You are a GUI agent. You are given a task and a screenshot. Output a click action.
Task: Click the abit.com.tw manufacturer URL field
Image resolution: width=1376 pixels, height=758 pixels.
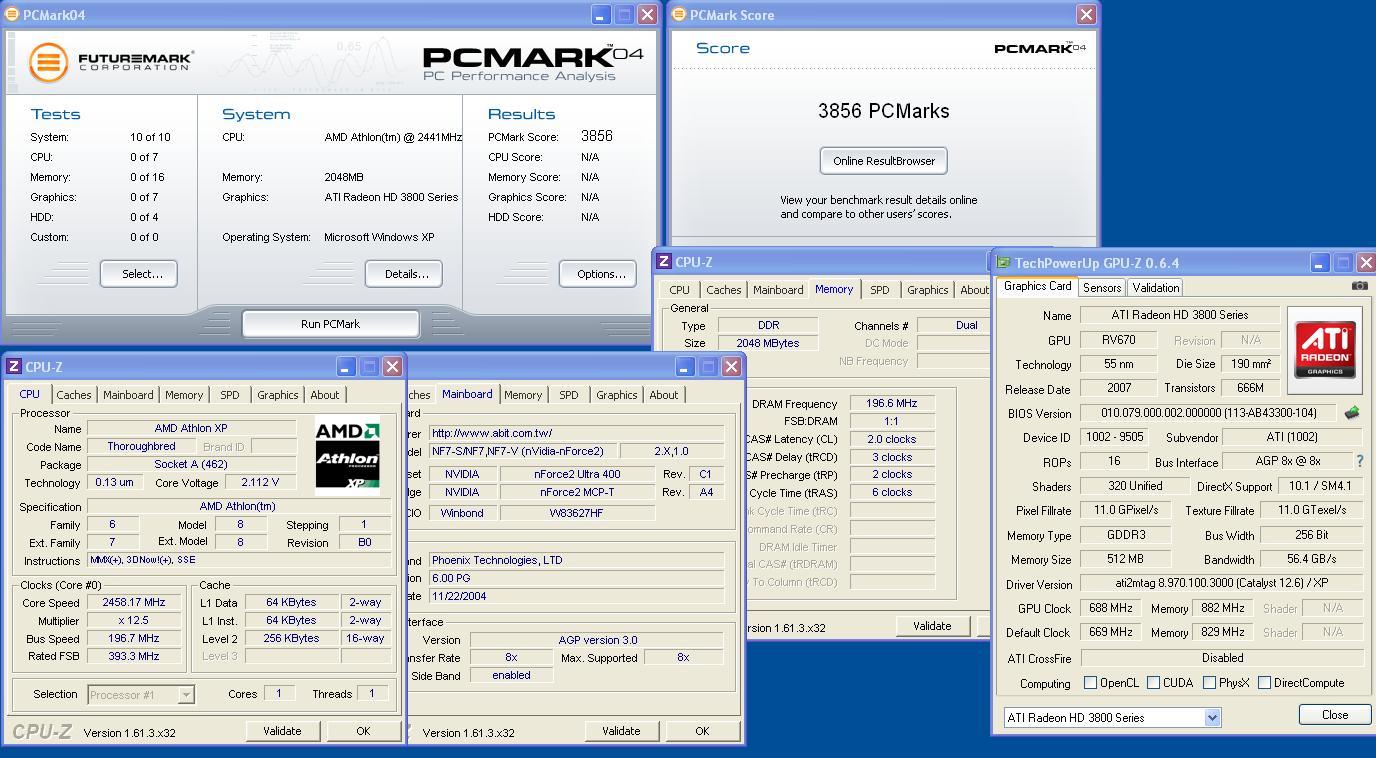(x=576, y=433)
